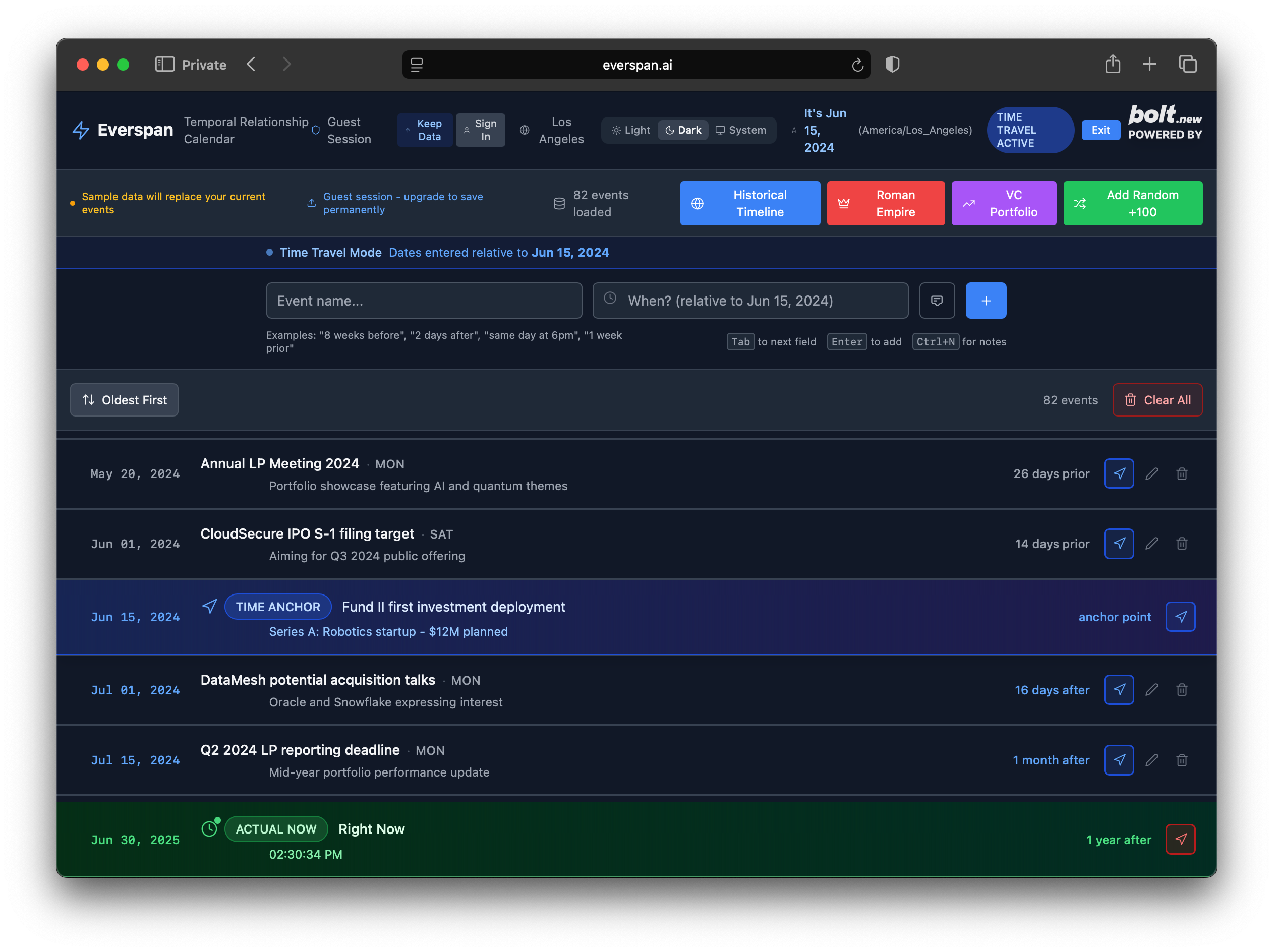The image size is (1273, 952).
Task: Delete the DataMesh acquisition talks event
Action: 1182,690
